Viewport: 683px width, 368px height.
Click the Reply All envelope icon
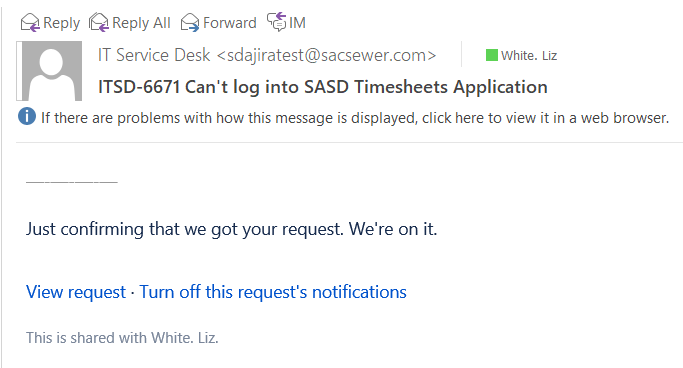[98, 23]
